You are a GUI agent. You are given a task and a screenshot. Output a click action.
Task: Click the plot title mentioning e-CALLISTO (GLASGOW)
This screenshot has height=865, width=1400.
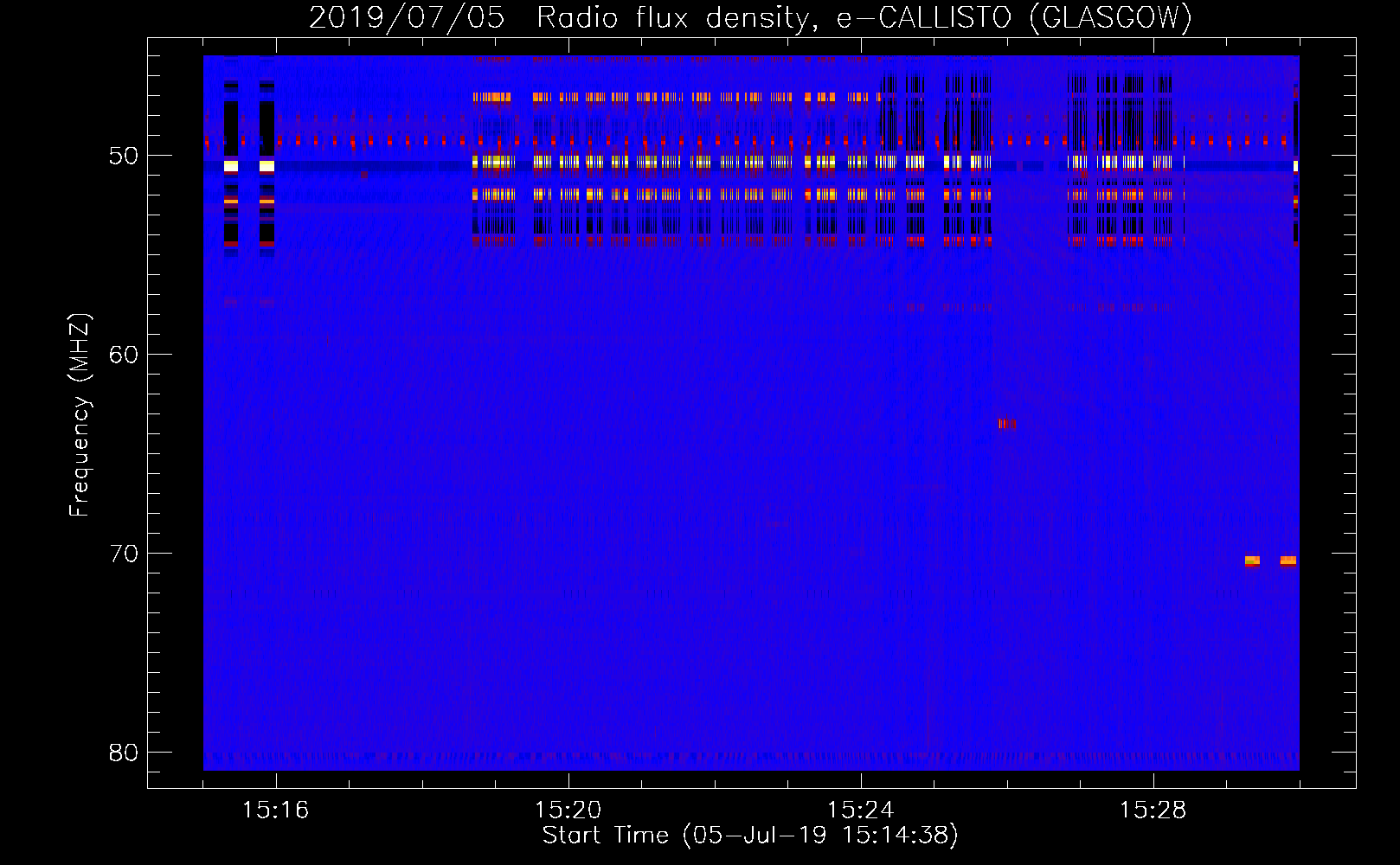[750, 17]
